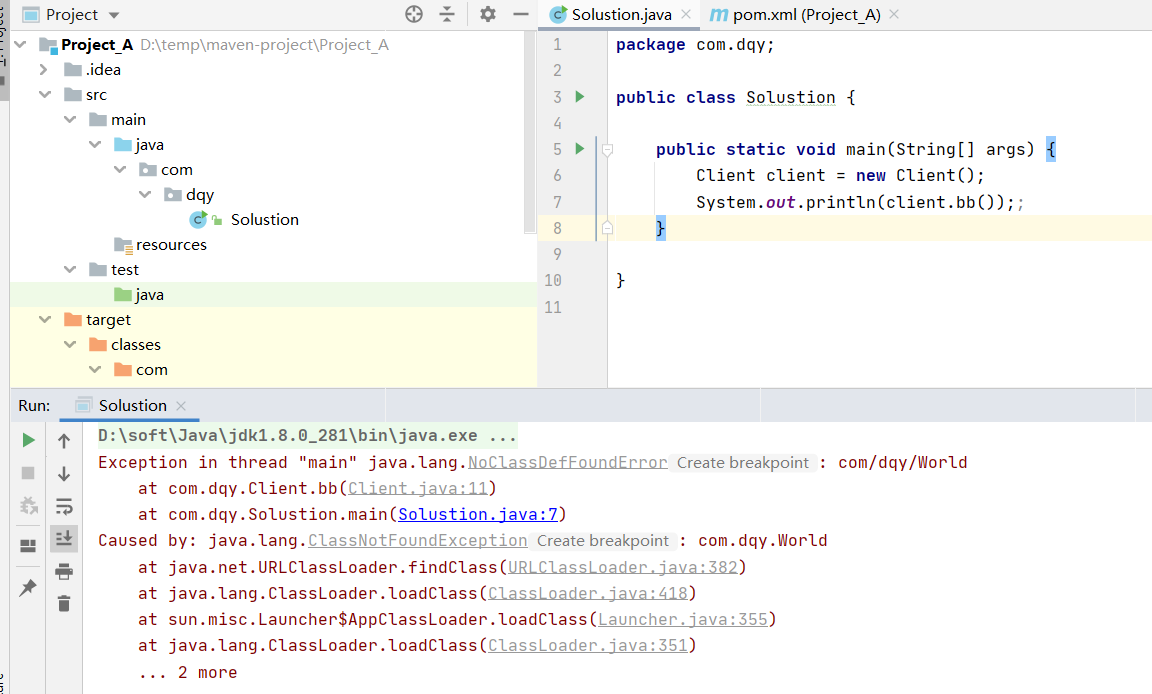Select the target folder row
1152x694 pixels.
pyautogui.click(x=273, y=319)
